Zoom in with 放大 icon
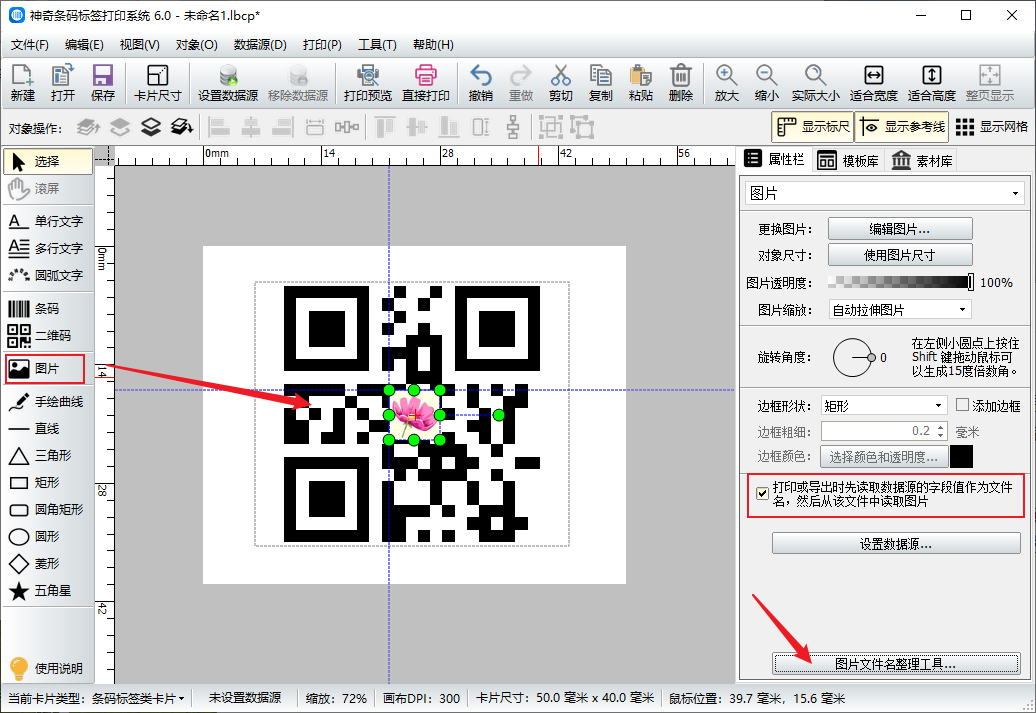Screen dimensions: 1036x713 [x=726, y=83]
